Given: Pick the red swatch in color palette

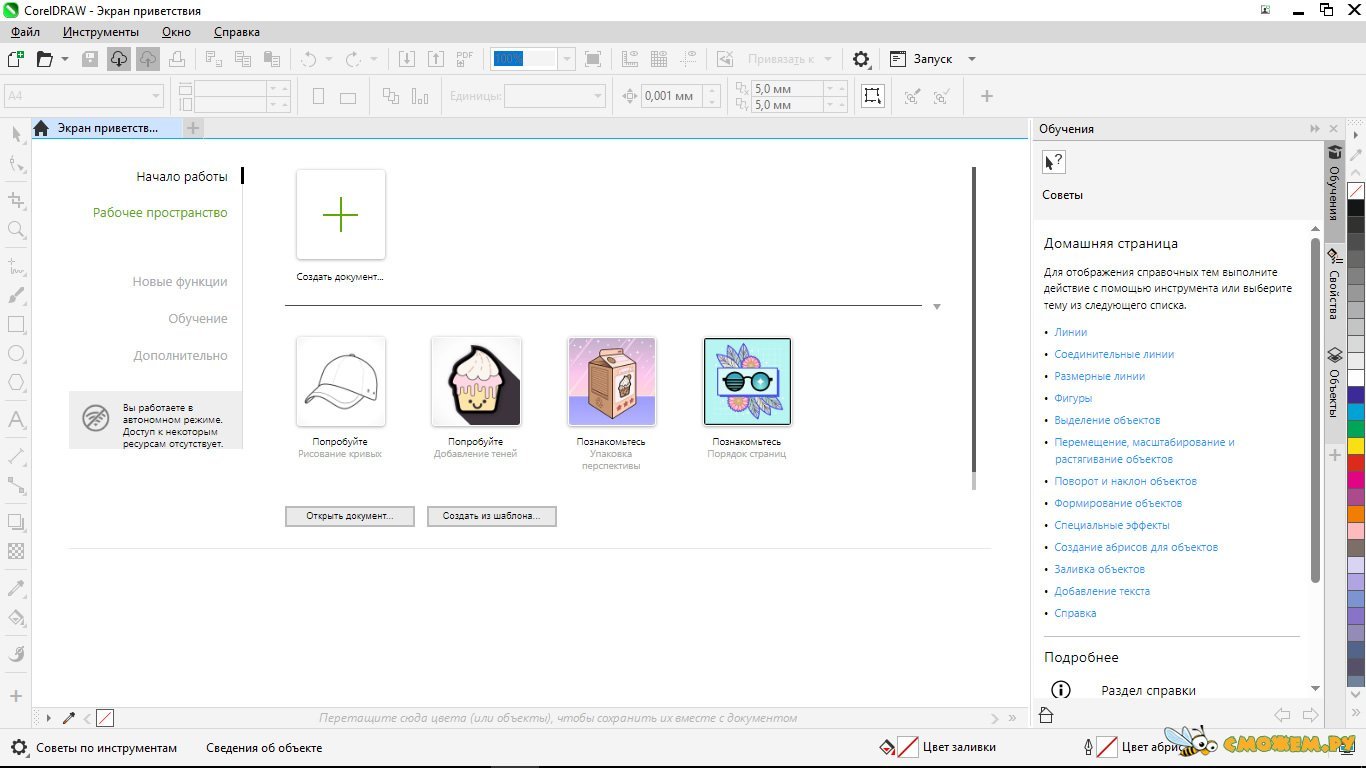Looking at the screenshot, I should pyautogui.click(x=1355, y=463).
